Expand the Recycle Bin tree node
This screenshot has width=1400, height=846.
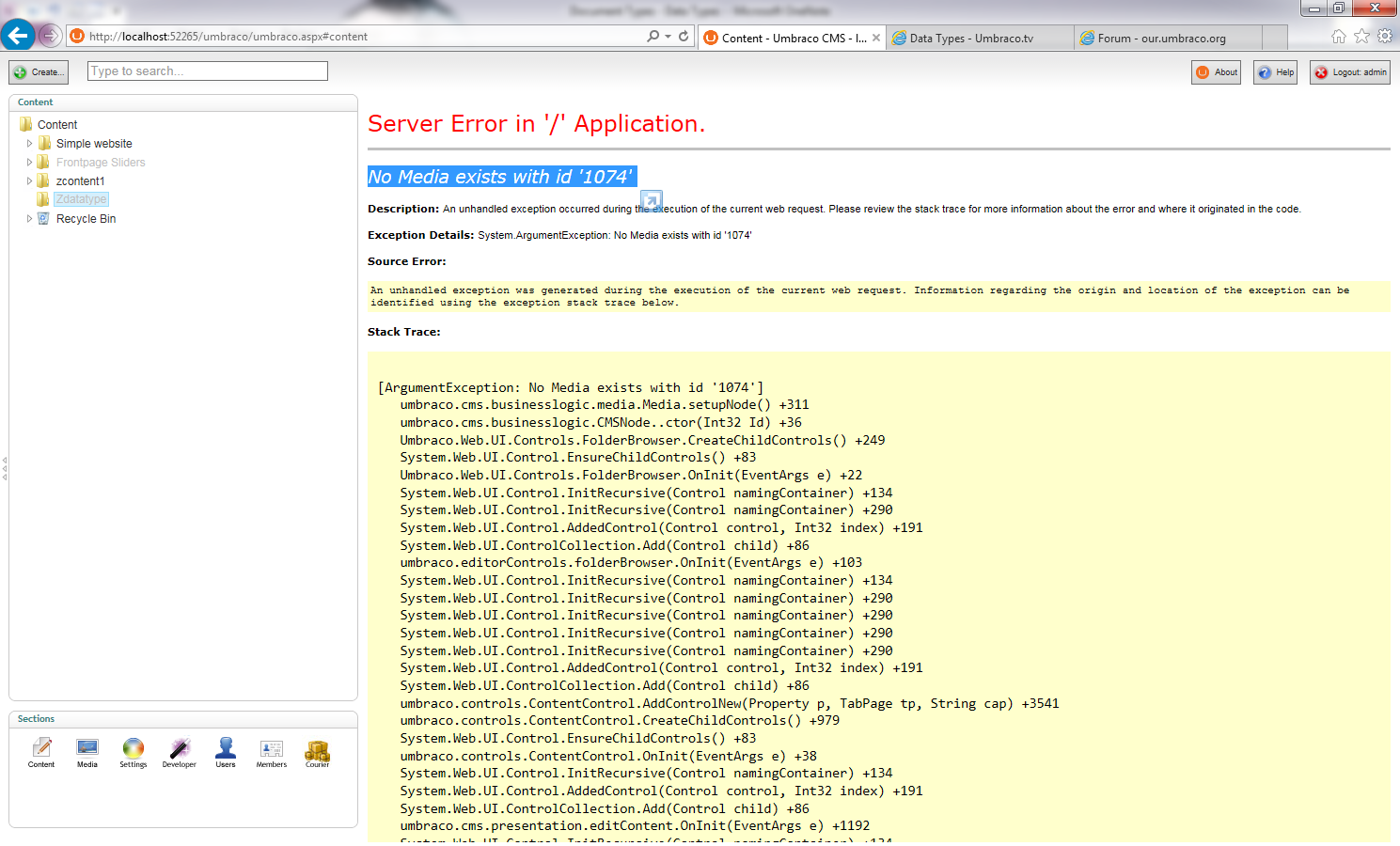tap(29, 219)
